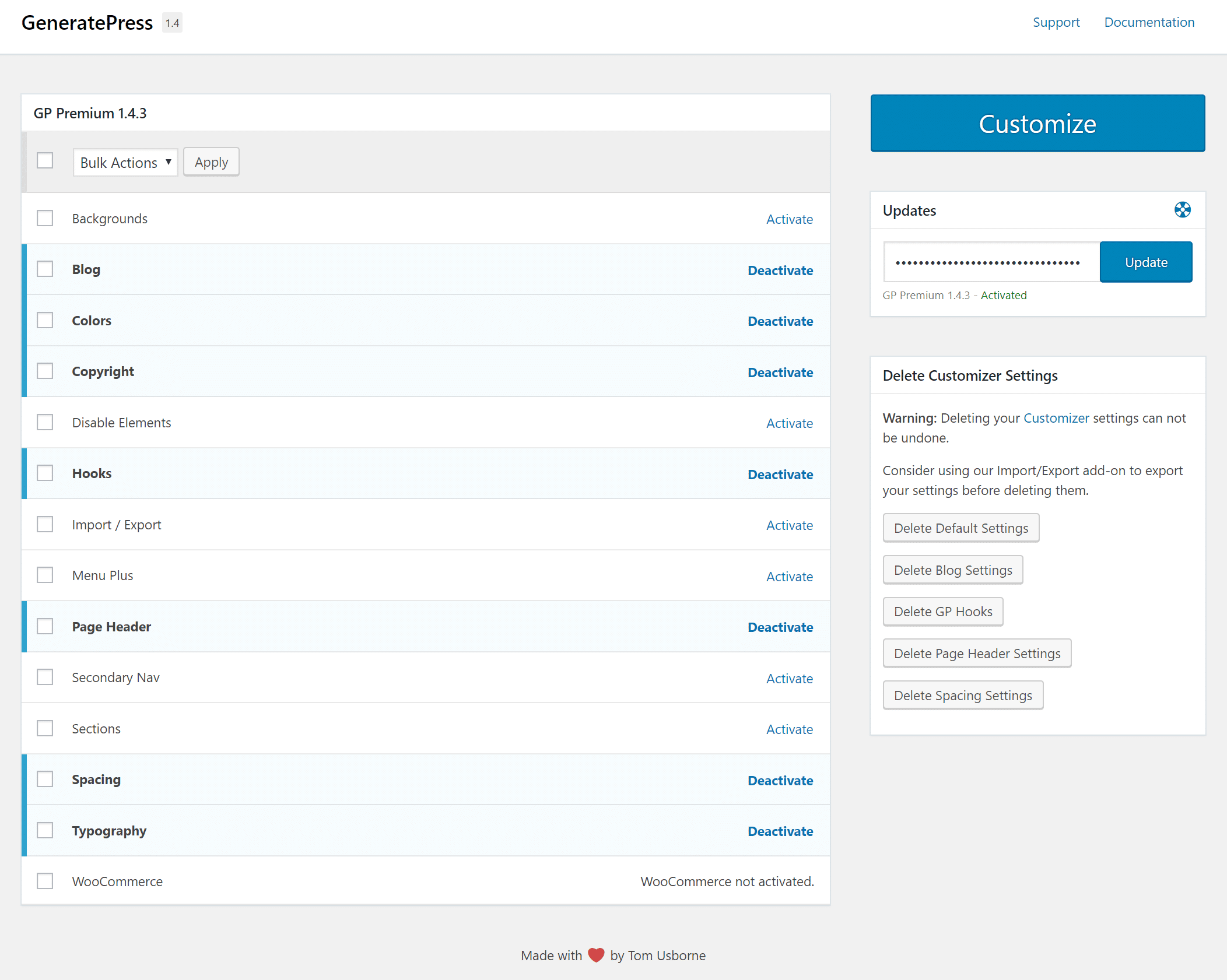Click Delete Blog Settings
The width and height of the screenshot is (1227, 980).
952,570
